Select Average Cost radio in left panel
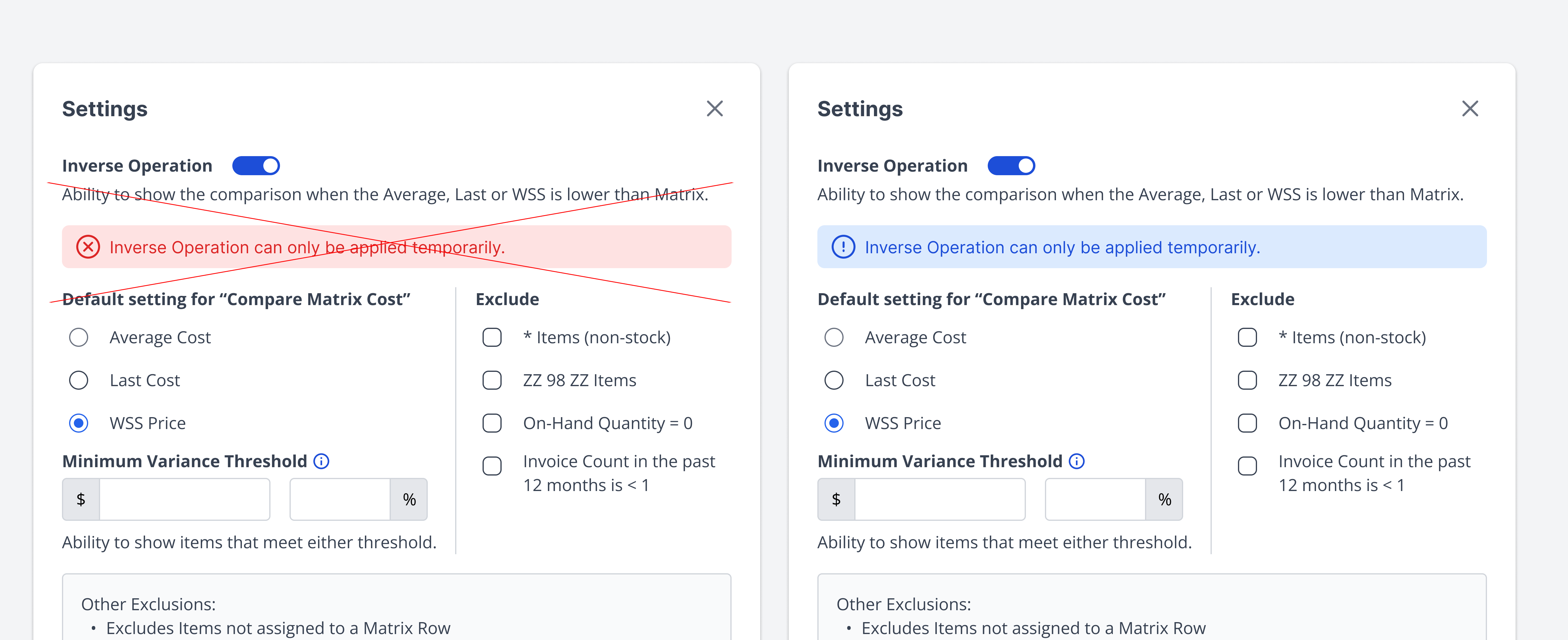Image resolution: width=1568 pixels, height=640 pixels. tap(79, 337)
